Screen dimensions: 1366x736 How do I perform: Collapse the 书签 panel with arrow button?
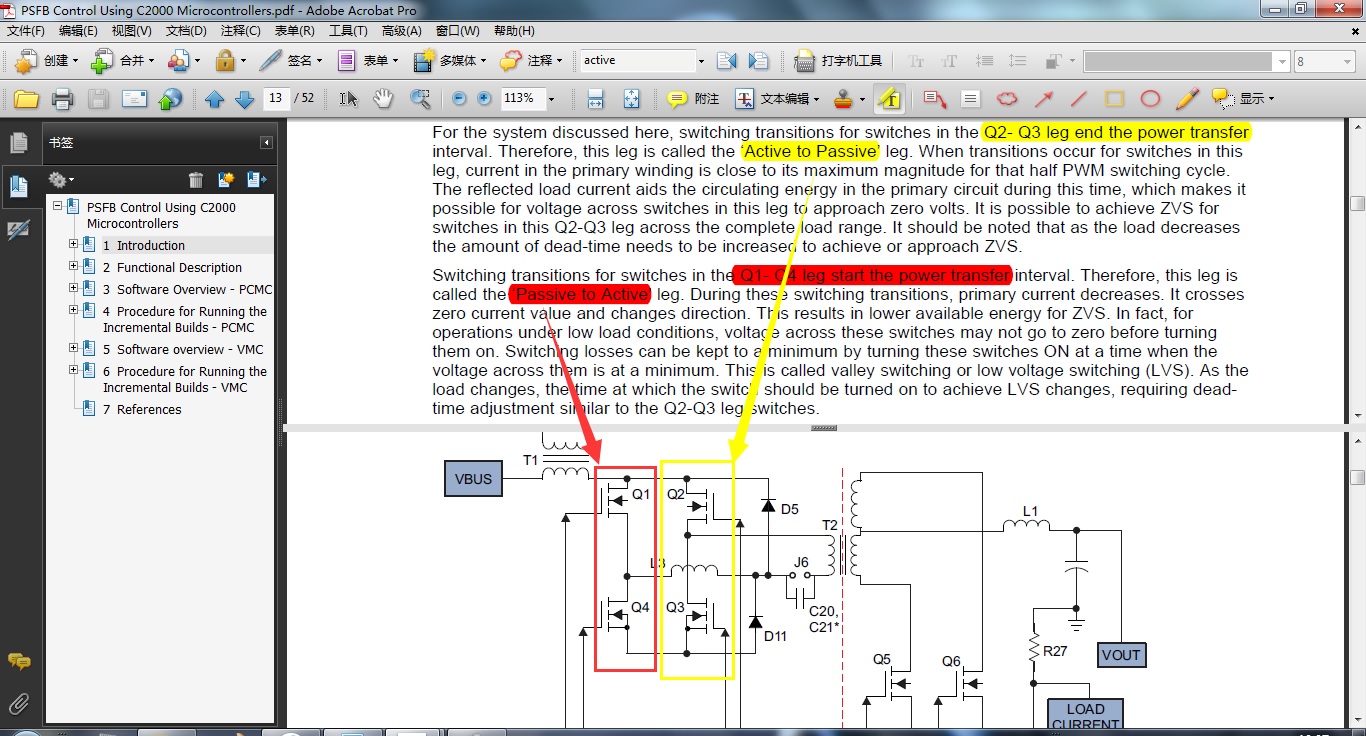pyautogui.click(x=266, y=142)
